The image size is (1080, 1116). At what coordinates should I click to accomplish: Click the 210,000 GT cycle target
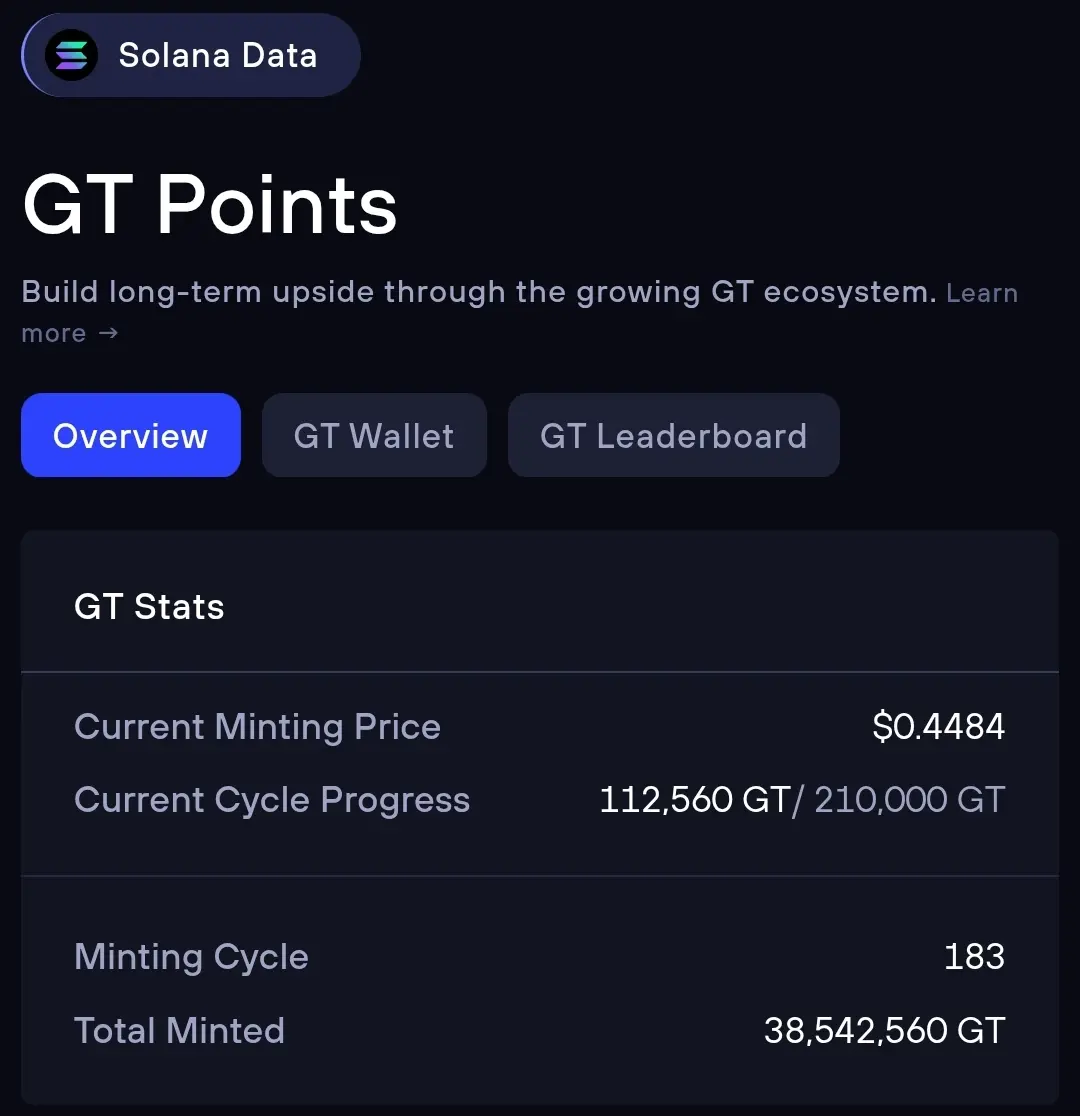pyautogui.click(x=909, y=800)
